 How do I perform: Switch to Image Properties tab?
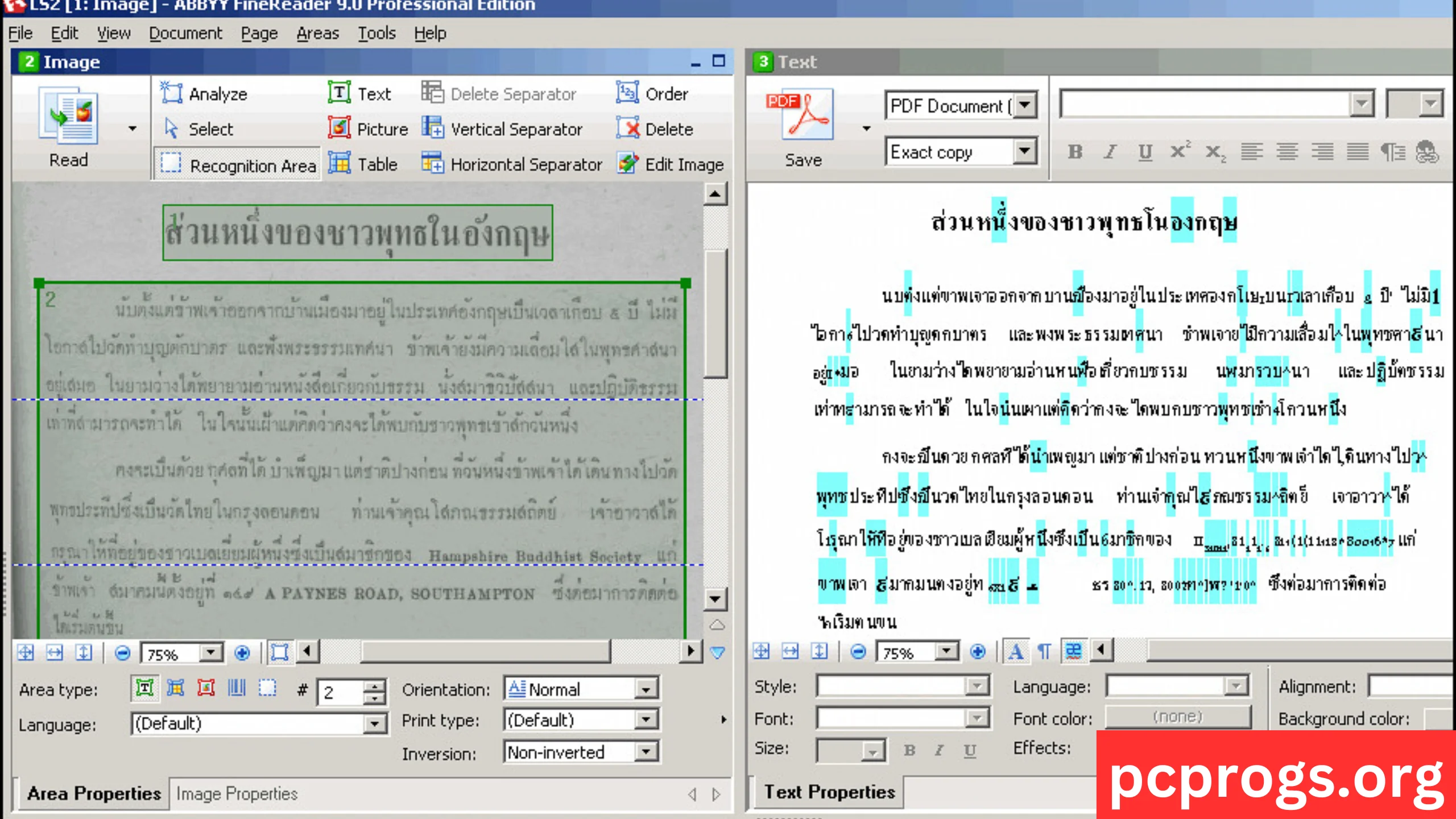pos(237,793)
